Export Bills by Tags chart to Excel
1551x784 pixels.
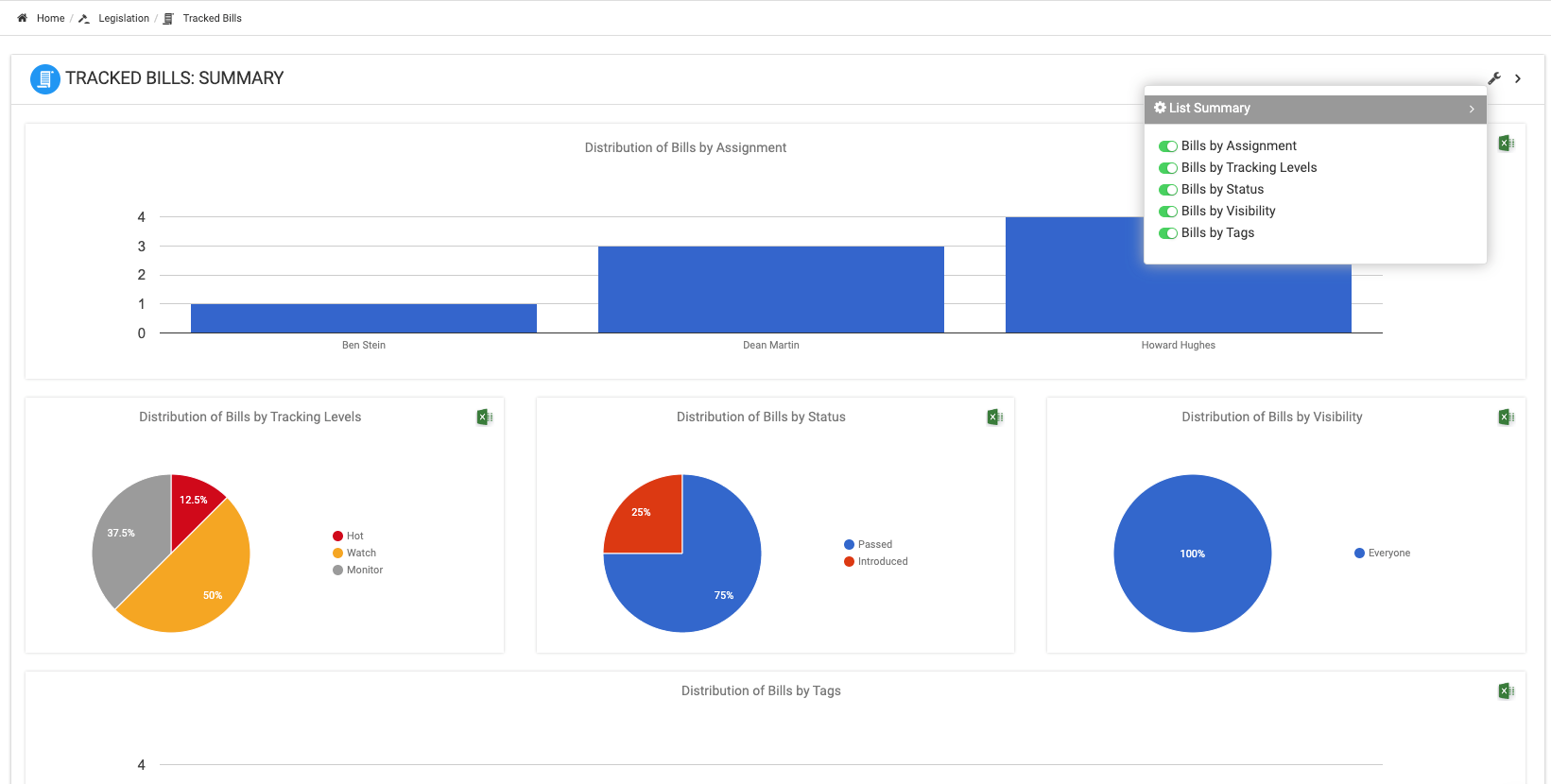pyautogui.click(x=1507, y=690)
